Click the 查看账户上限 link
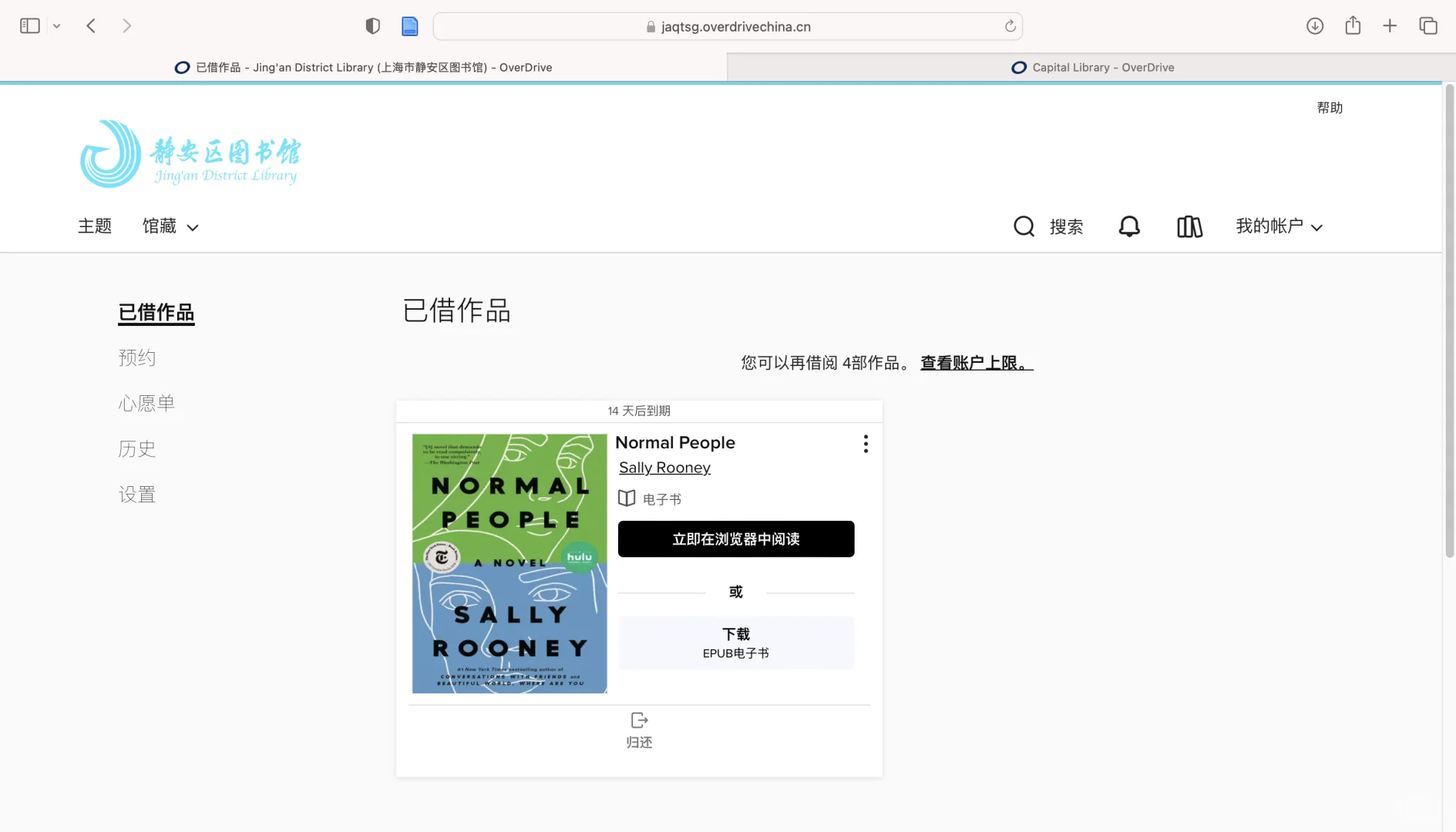Image resolution: width=1456 pixels, height=832 pixels. pos(977,363)
